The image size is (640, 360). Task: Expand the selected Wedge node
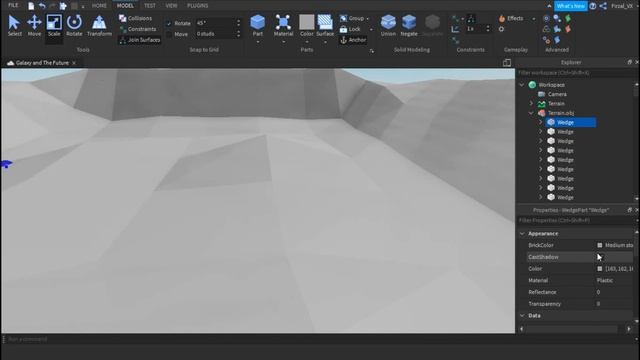[x=540, y=122]
